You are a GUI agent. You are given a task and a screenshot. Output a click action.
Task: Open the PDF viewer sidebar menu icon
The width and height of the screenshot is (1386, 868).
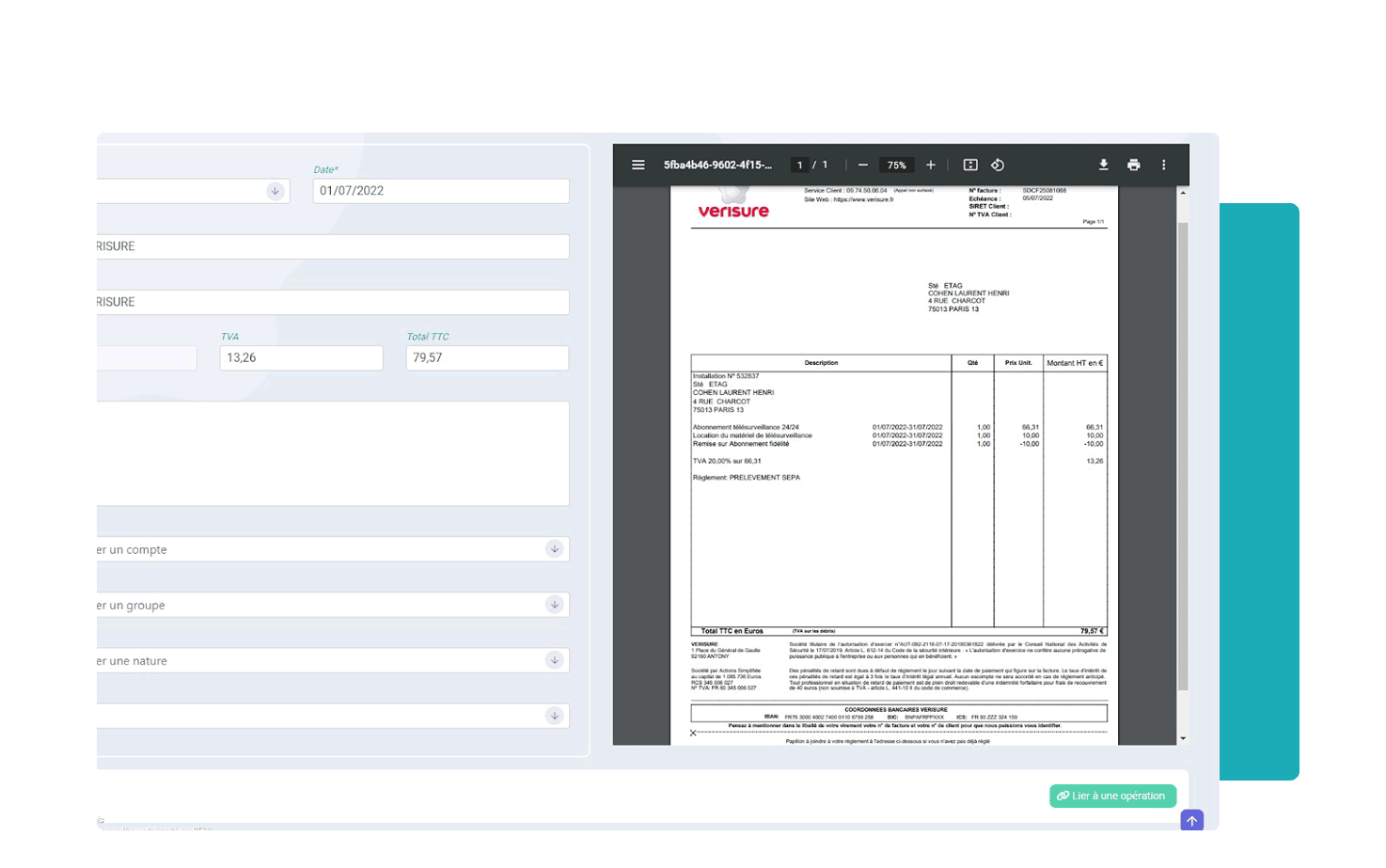(x=638, y=165)
